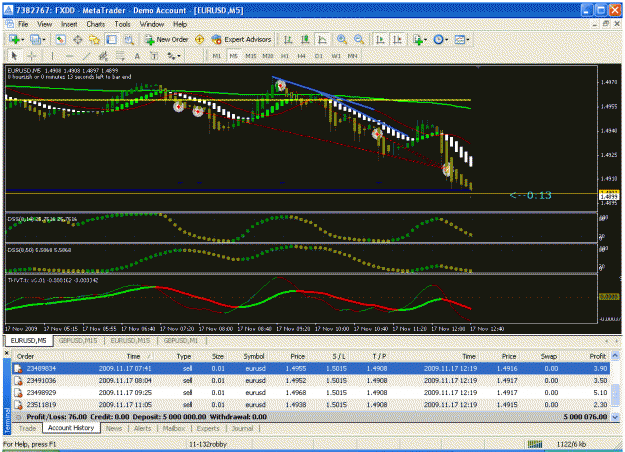Switch chart to MN timeframe
Screen dimensions: 625x452
pos(352,56)
